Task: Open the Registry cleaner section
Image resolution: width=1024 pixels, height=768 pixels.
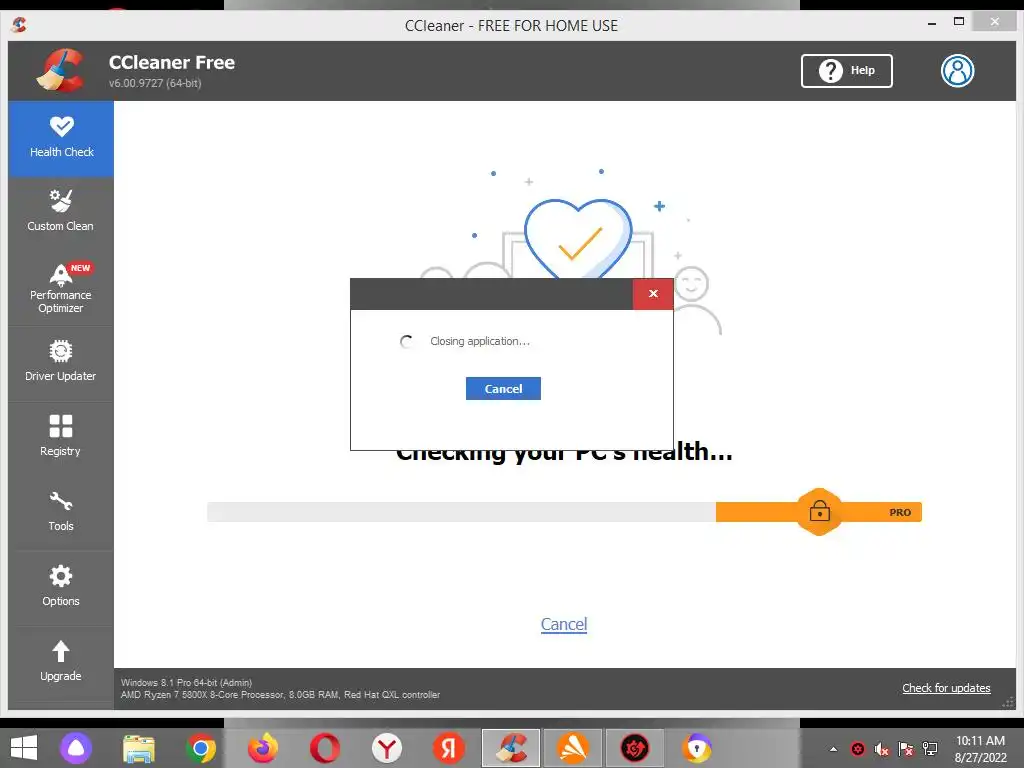Action: click(x=61, y=438)
